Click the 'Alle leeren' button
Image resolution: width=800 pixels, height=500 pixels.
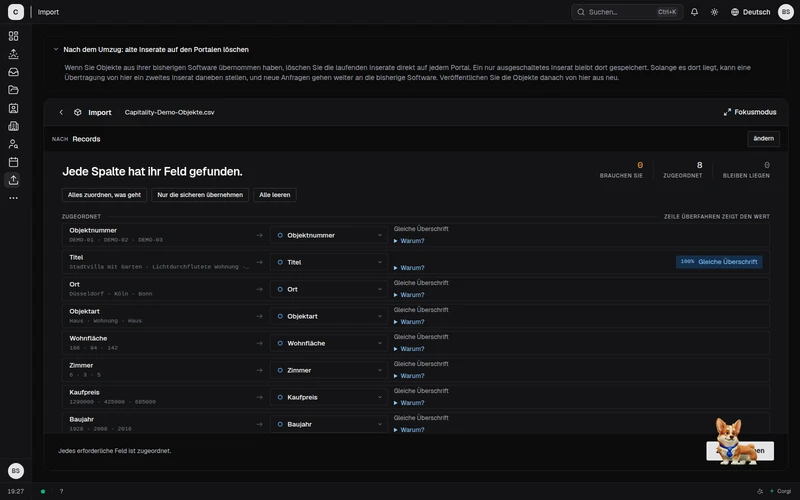[274, 195]
